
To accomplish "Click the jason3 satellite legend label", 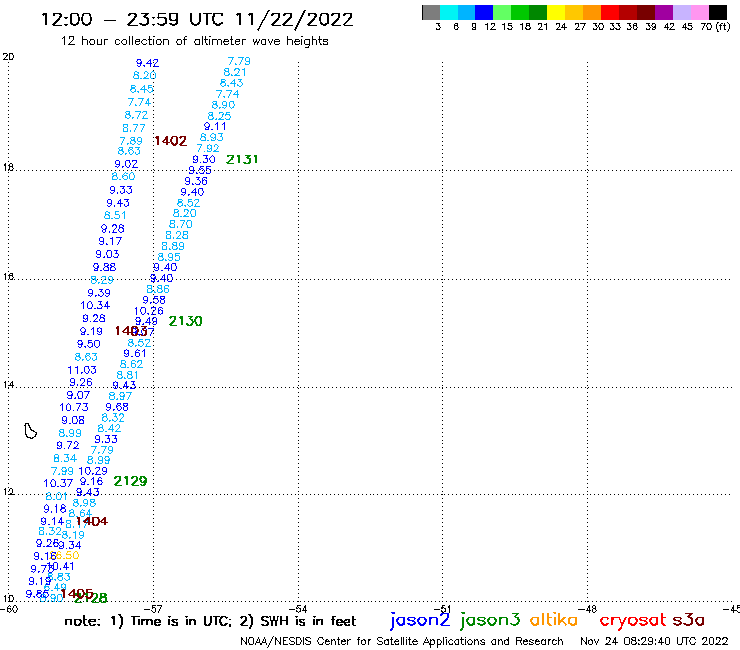I will (489, 620).
